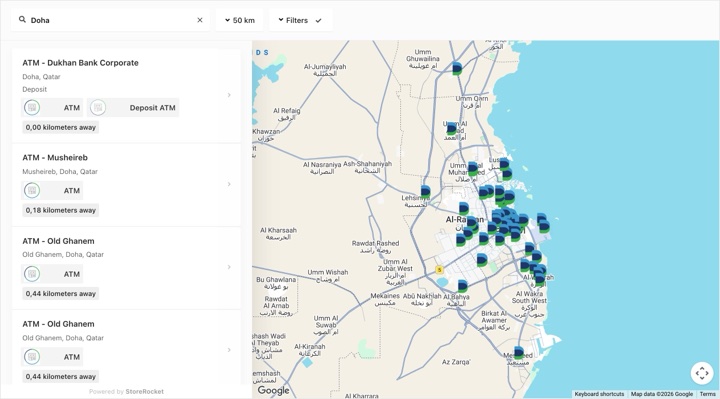Open map Terms link

[x=708, y=394]
